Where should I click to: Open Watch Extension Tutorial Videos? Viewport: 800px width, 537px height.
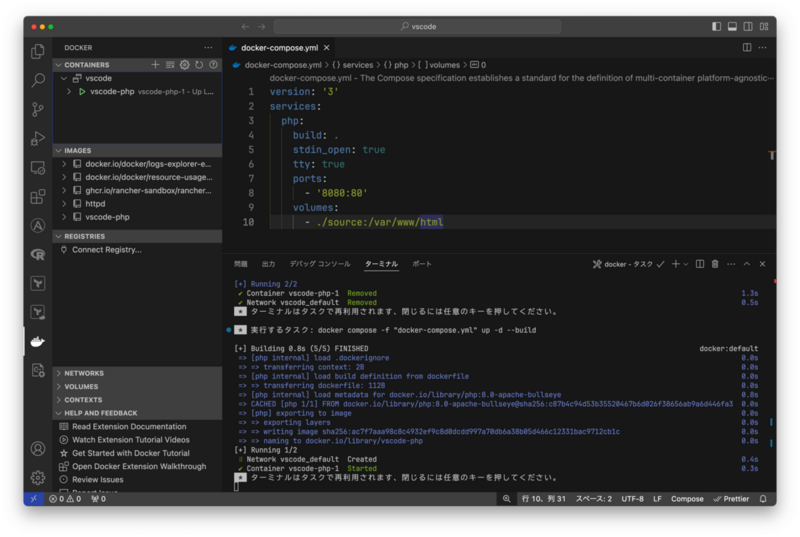[131, 440]
